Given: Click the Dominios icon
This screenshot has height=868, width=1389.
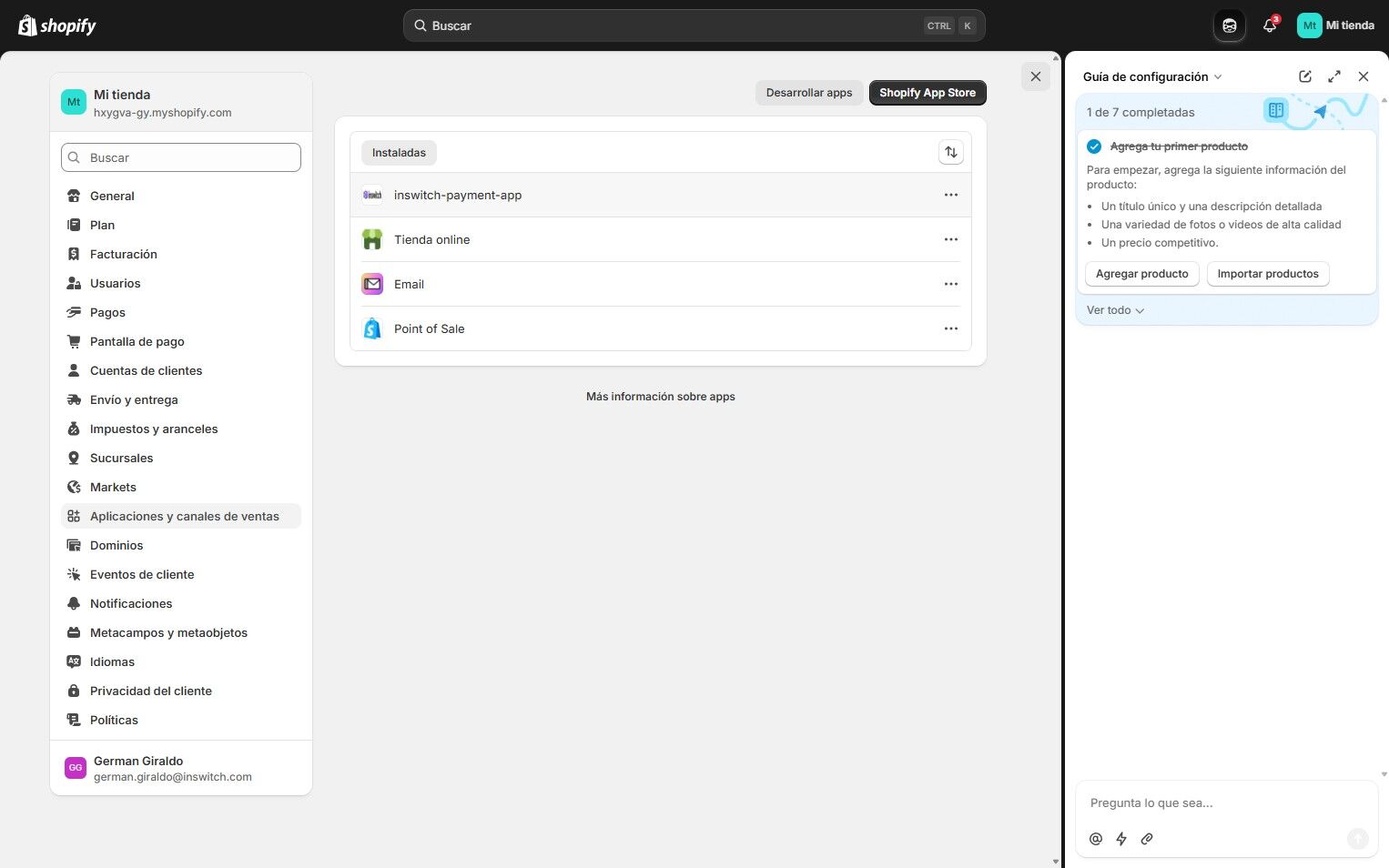Looking at the screenshot, I should [x=74, y=545].
